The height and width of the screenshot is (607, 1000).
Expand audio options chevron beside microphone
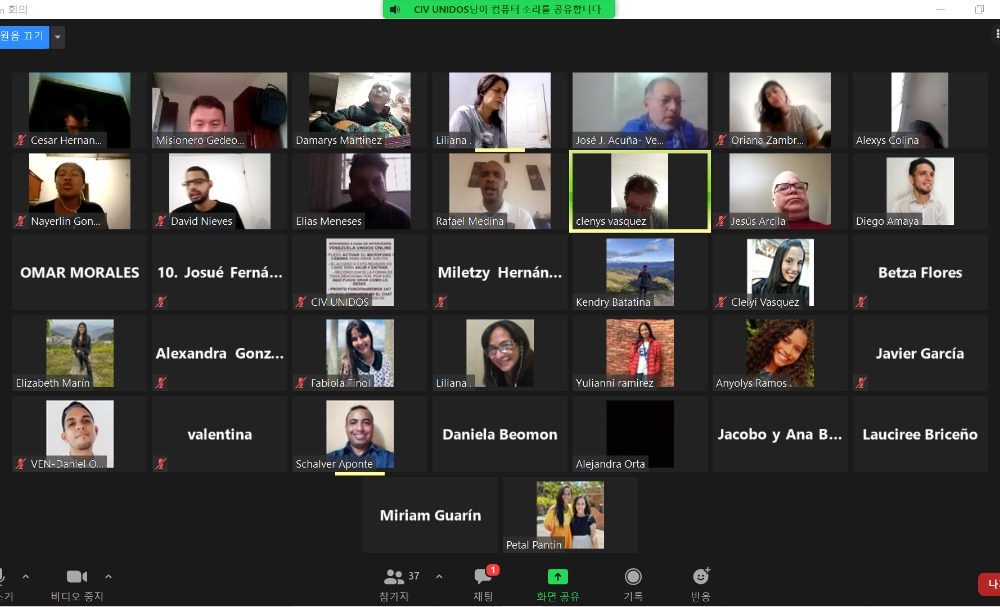[x=26, y=576]
